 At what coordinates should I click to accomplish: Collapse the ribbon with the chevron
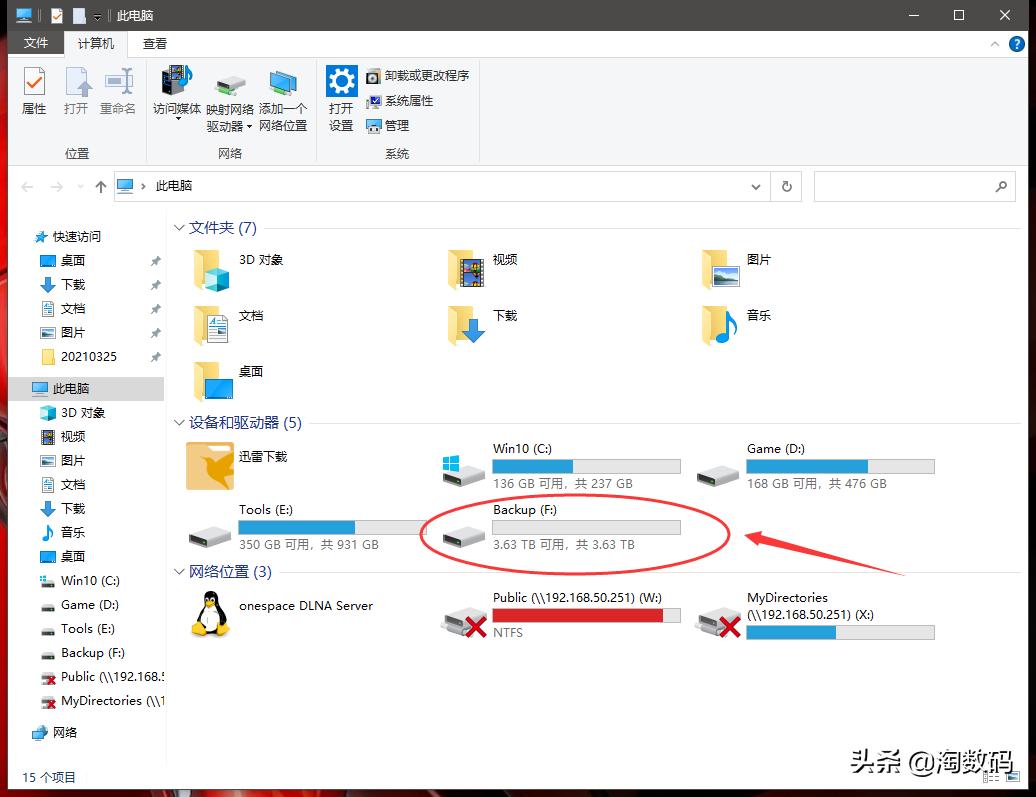coord(994,44)
